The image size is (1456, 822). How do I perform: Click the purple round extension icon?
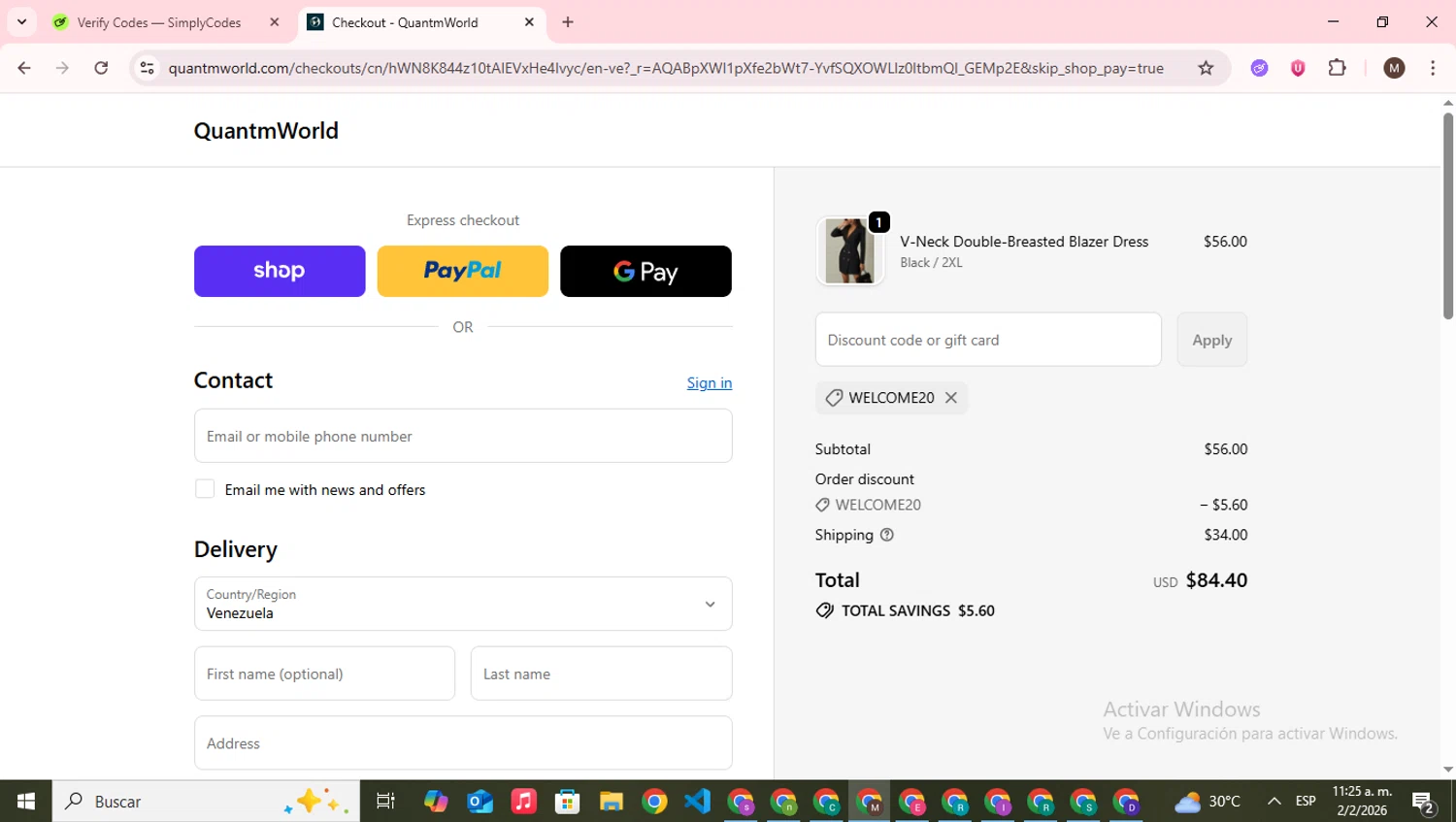(x=1259, y=68)
